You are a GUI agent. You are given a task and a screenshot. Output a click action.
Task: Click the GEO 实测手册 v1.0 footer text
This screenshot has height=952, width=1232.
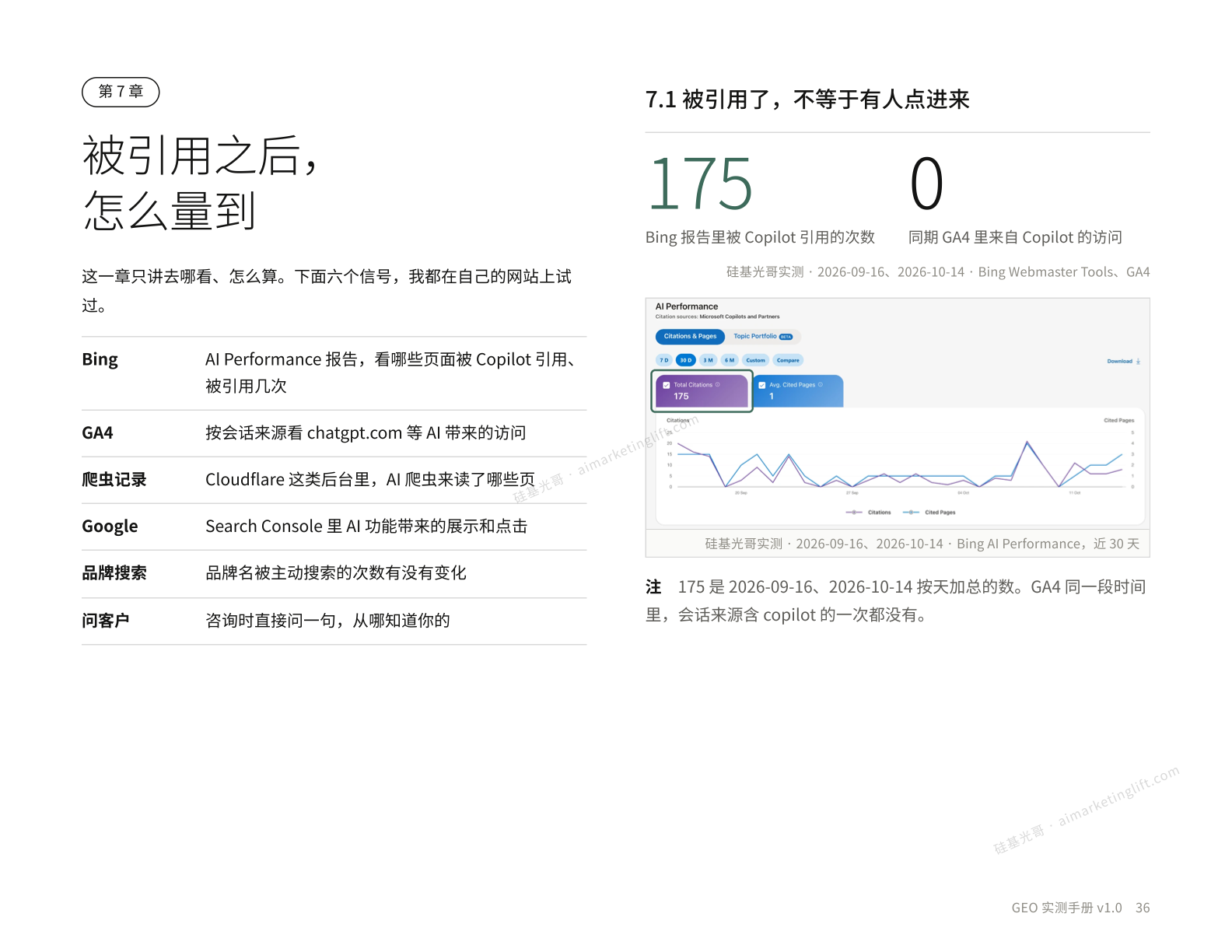tap(1066, 908)
